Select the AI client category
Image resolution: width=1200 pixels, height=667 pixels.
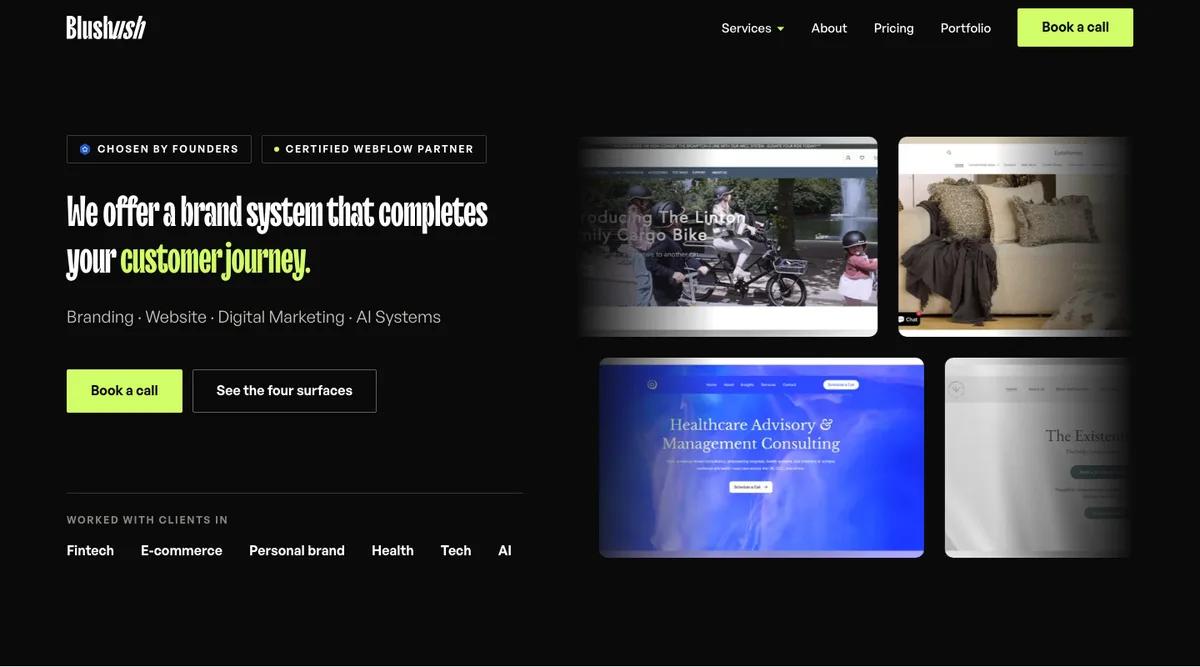click(x=504, y=550)
